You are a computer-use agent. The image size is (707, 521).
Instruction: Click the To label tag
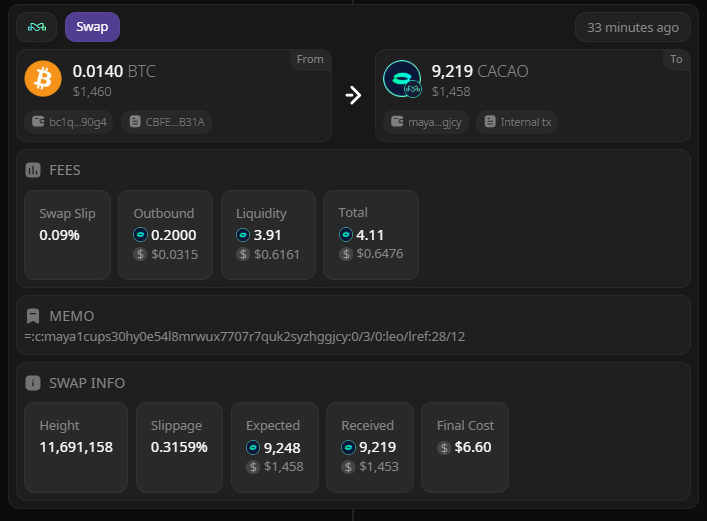[x=676, y=59]
